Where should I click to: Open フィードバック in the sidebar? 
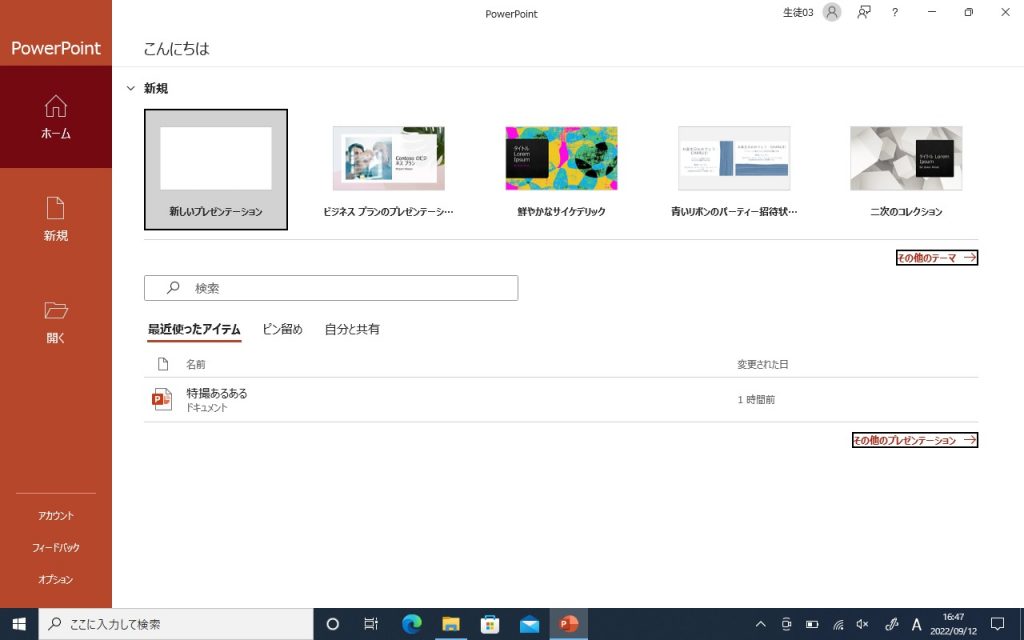(x=56, y=547)
